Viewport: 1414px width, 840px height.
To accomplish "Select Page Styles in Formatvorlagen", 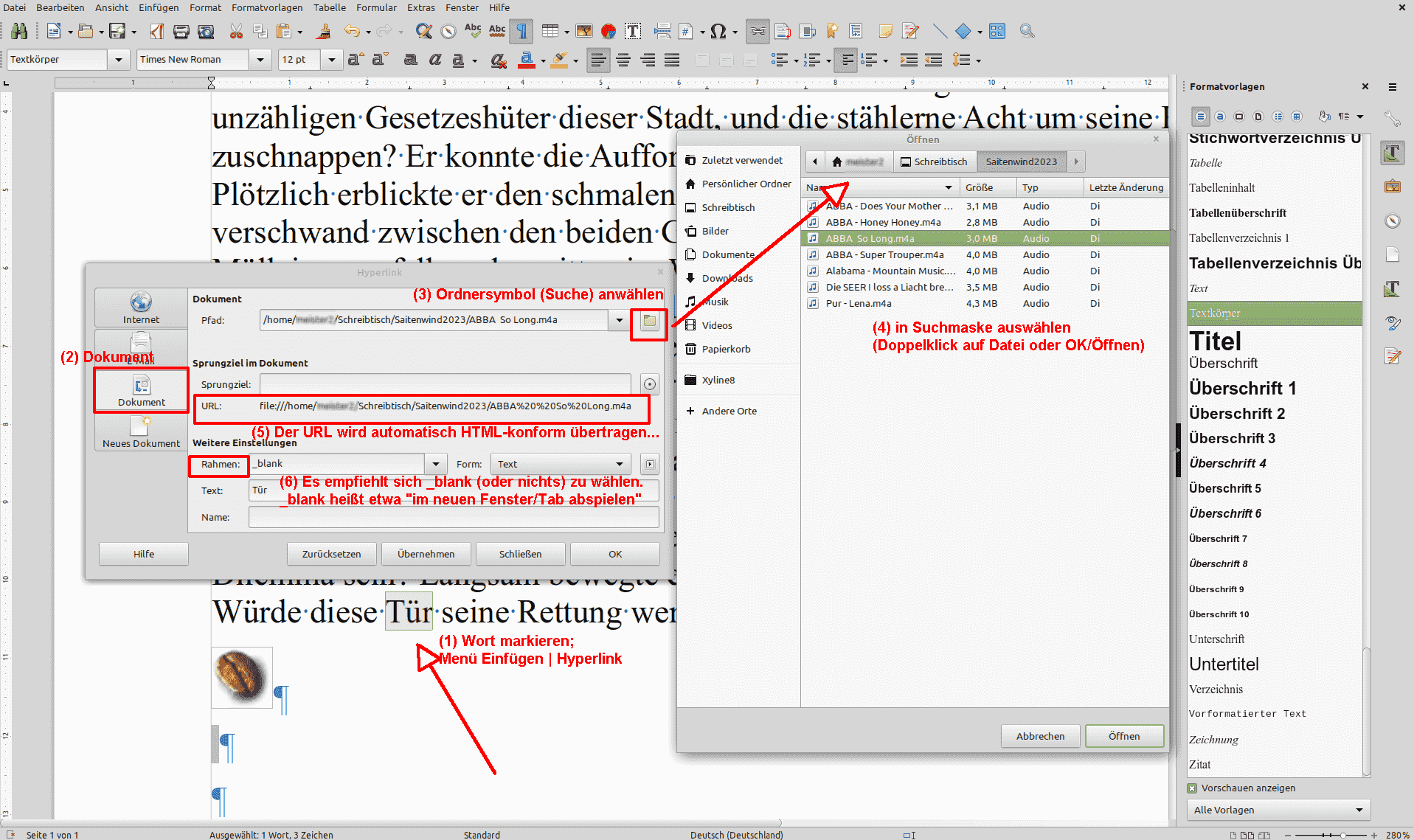I will 1258,117.
